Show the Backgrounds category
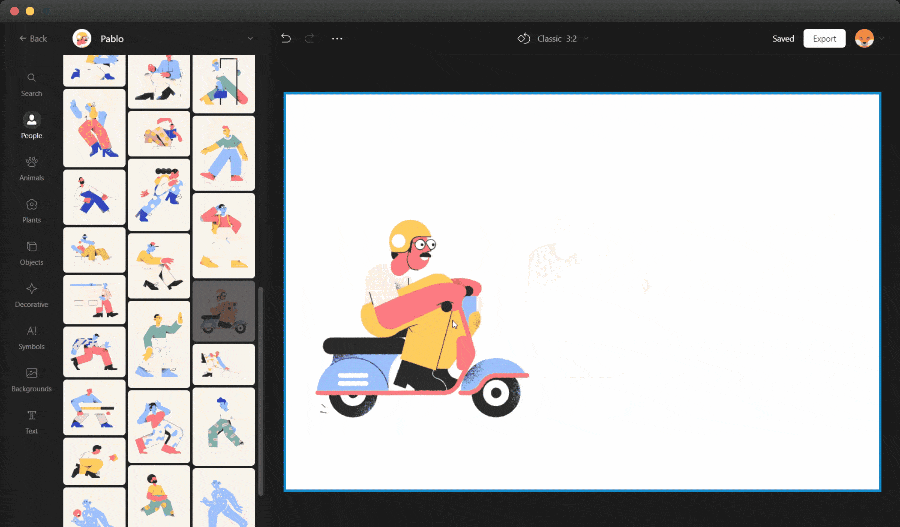Image resolution: width=900 pixels, height=527 pixels. [32, 379]
